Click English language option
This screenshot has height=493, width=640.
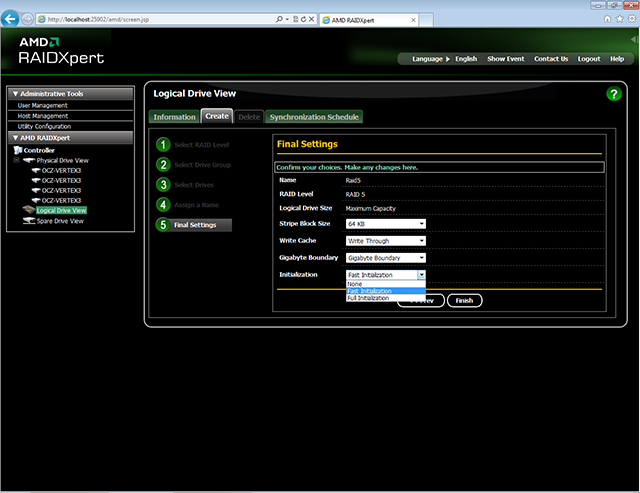tap(466, 59)
